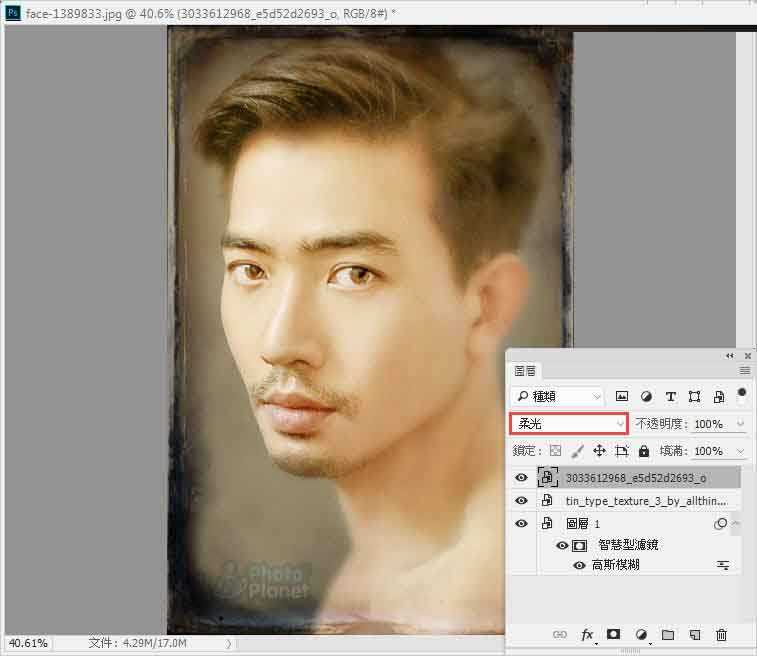The width and height of the screenshot is (757, 656).
Task: Click the pixel layer filter icon
Action: coord(622,396)
